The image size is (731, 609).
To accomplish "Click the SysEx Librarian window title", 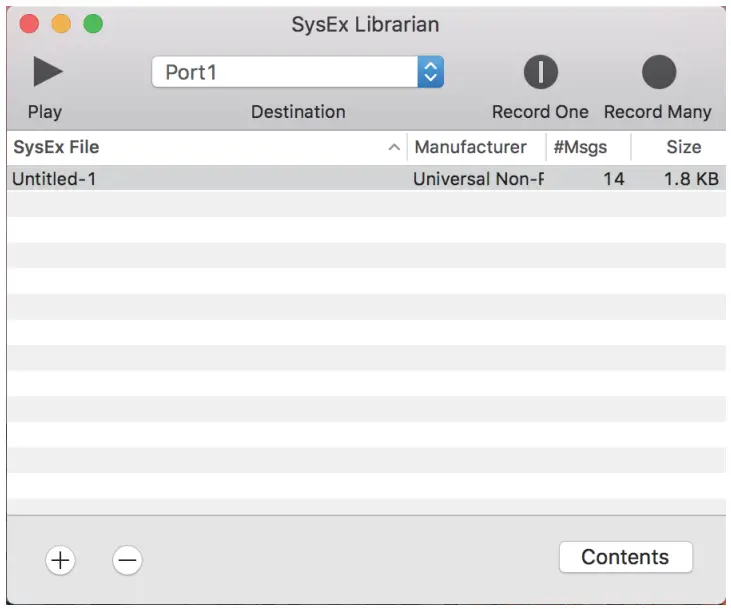I will (x=365, y=24).
